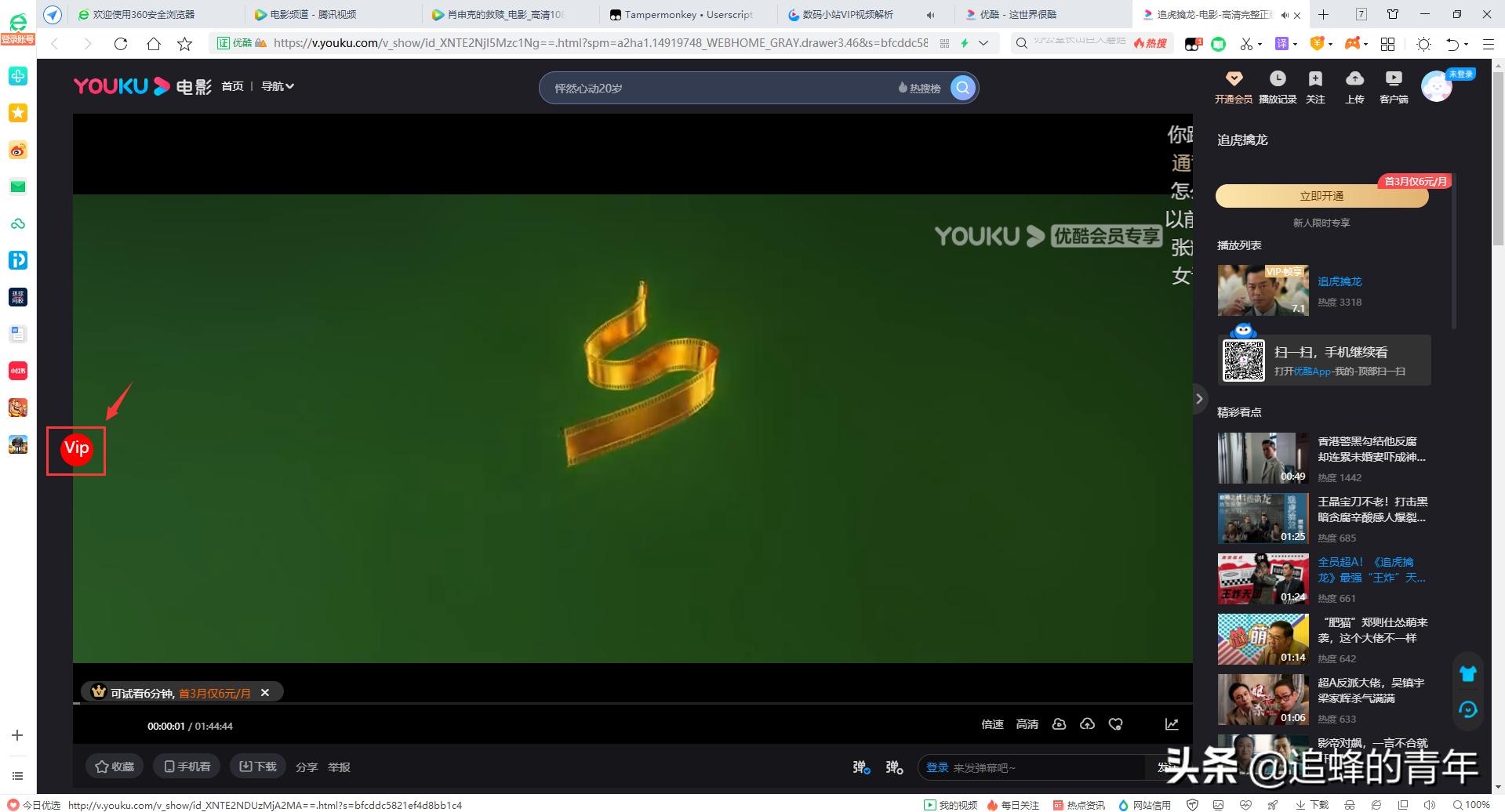Switch to the 欢迎使用360安全浏览器 tab

pyautogui.click(x=157, y=15)
